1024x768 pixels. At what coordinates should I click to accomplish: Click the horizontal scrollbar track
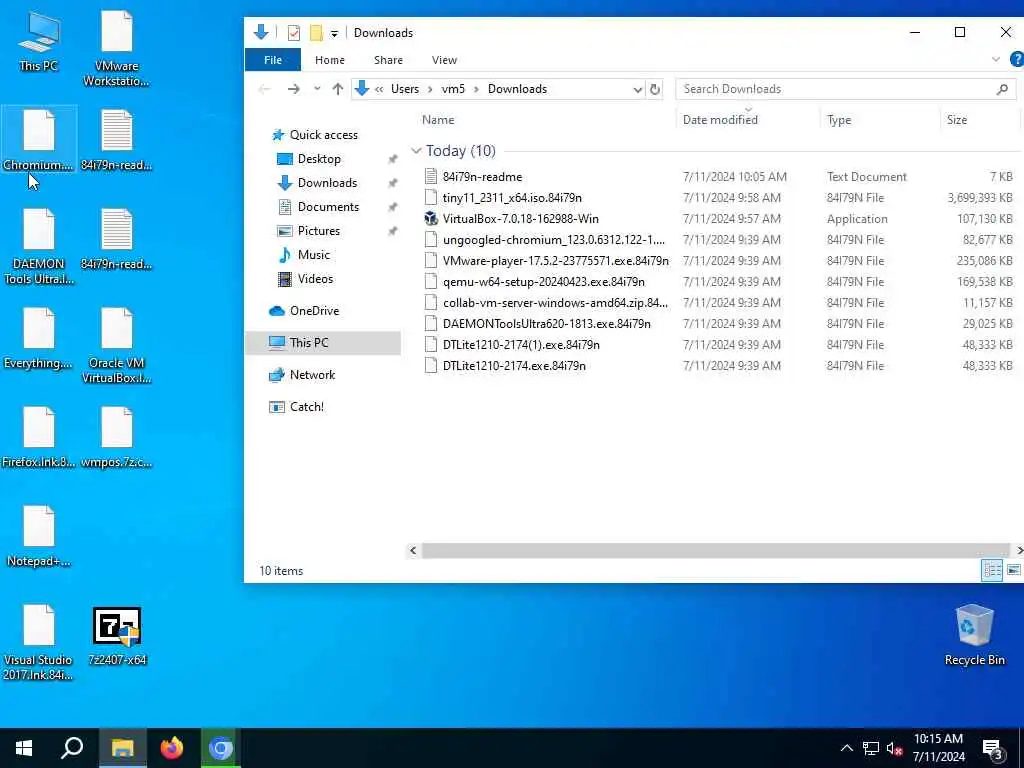click(x=715, y=551)
